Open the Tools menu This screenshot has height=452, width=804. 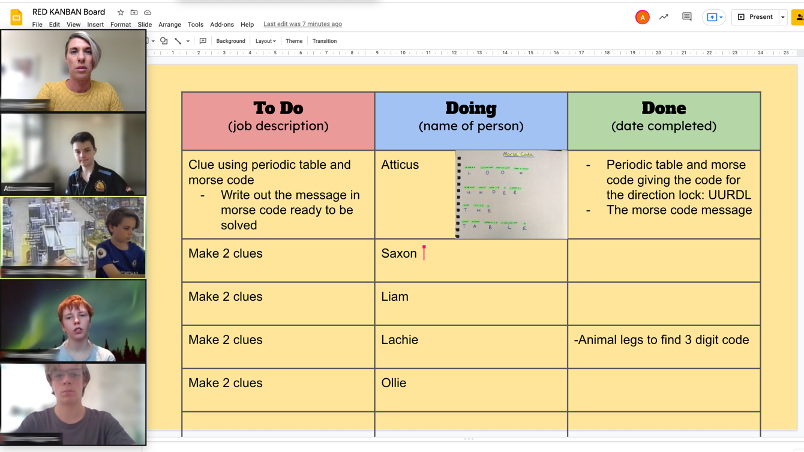(x=195, y=25)
